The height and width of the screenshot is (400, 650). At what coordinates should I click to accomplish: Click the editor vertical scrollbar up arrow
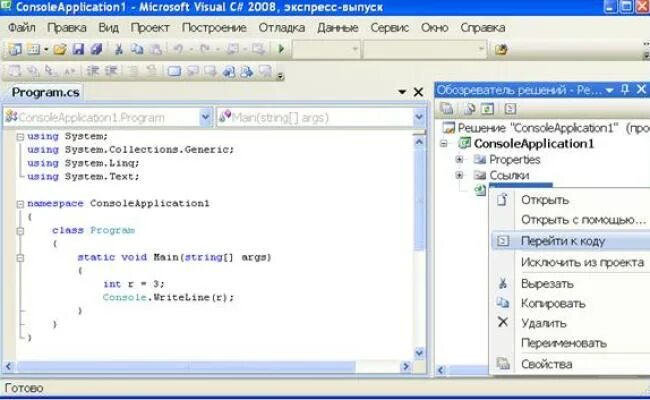(x=419, y=142)
